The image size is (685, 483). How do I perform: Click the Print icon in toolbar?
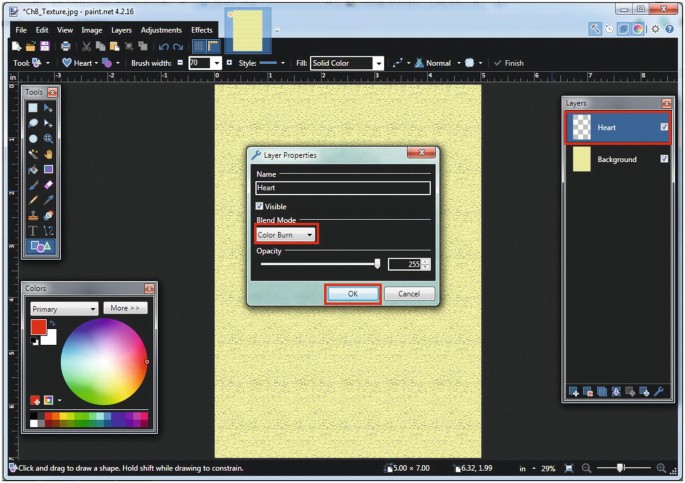tap(65, 46)
